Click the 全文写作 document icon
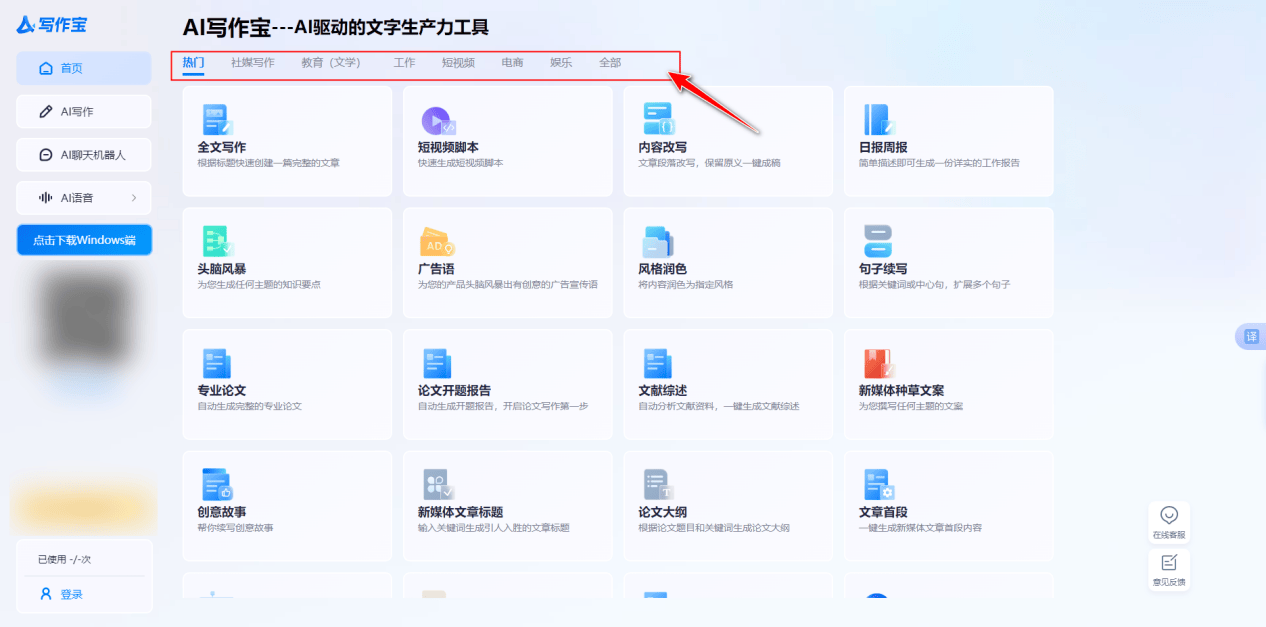The height and width of the screenshot is (627, 1266). [217, 120]
